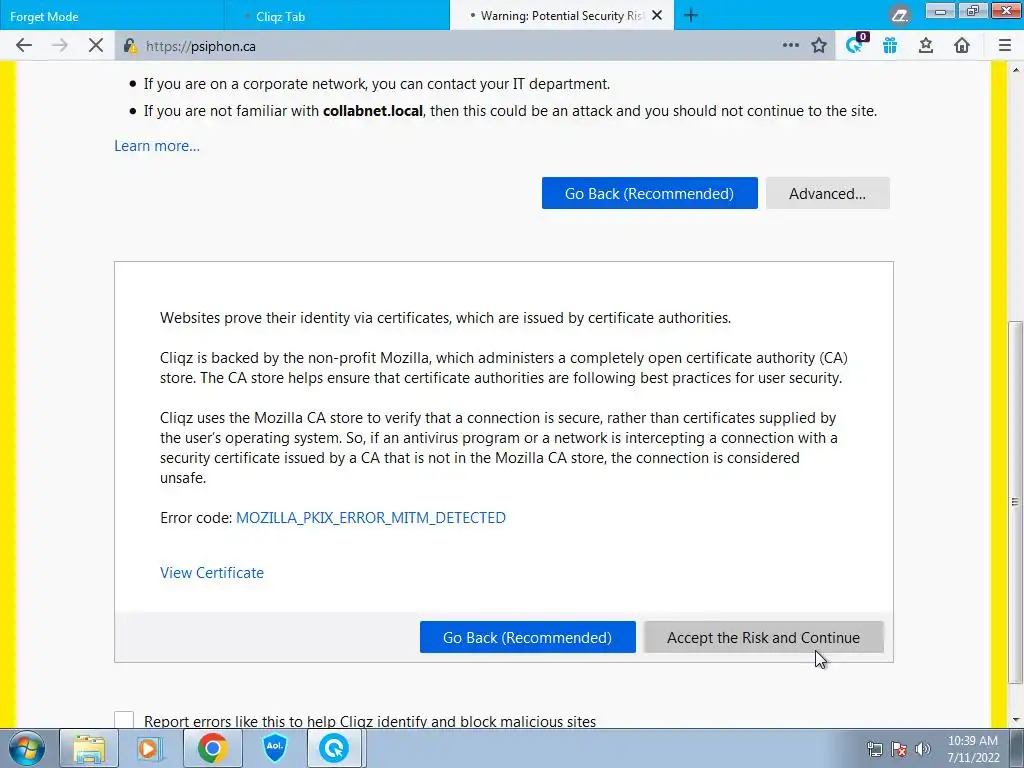Switch to the Cliqz Tab
The image size is (1024, 768).
click(x=336, y=16)
